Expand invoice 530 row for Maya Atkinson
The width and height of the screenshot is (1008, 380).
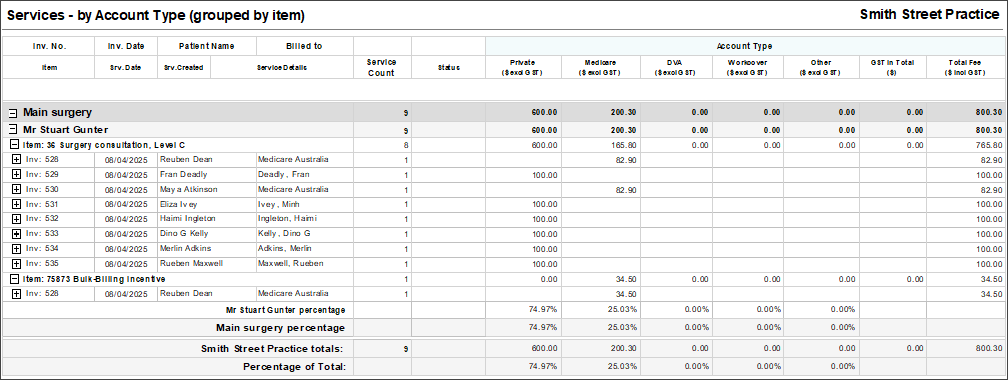tap(17, 190)
